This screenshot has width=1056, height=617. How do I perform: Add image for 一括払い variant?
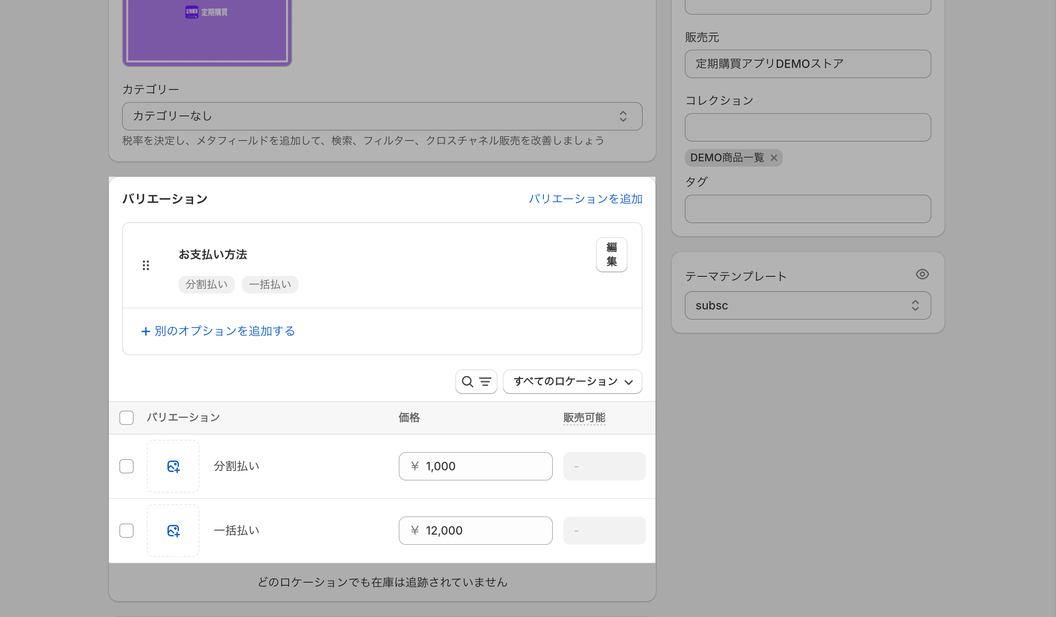point(173,531)
